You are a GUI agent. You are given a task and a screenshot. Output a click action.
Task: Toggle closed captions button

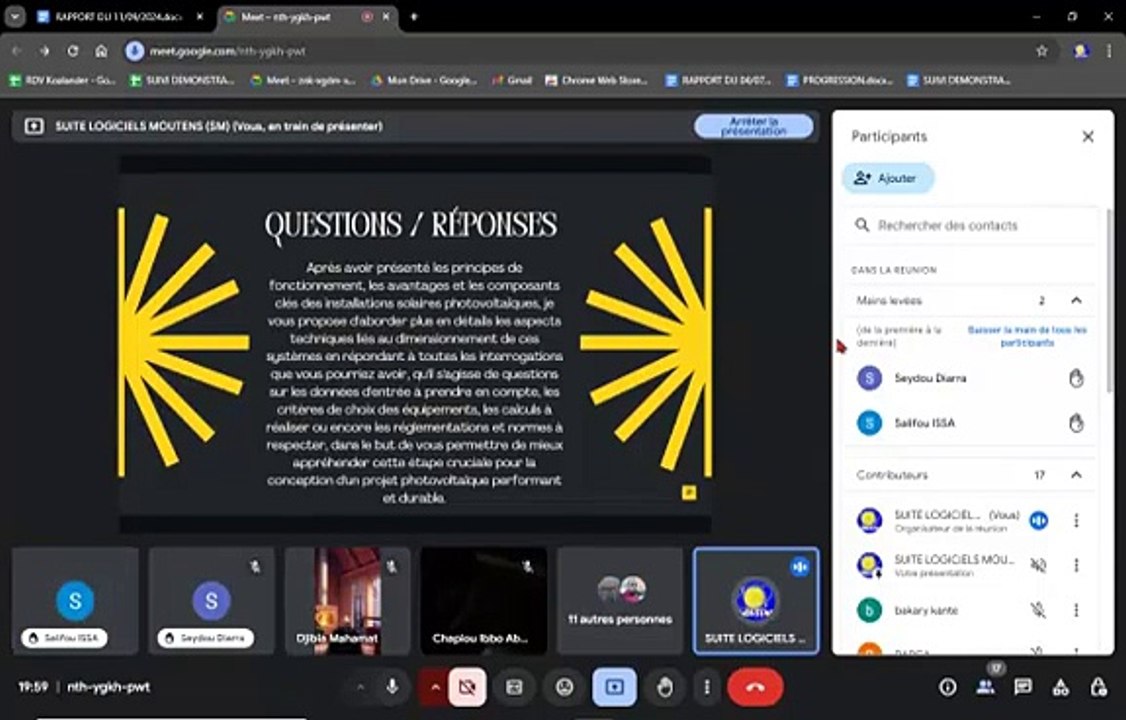tap(515, 687)
